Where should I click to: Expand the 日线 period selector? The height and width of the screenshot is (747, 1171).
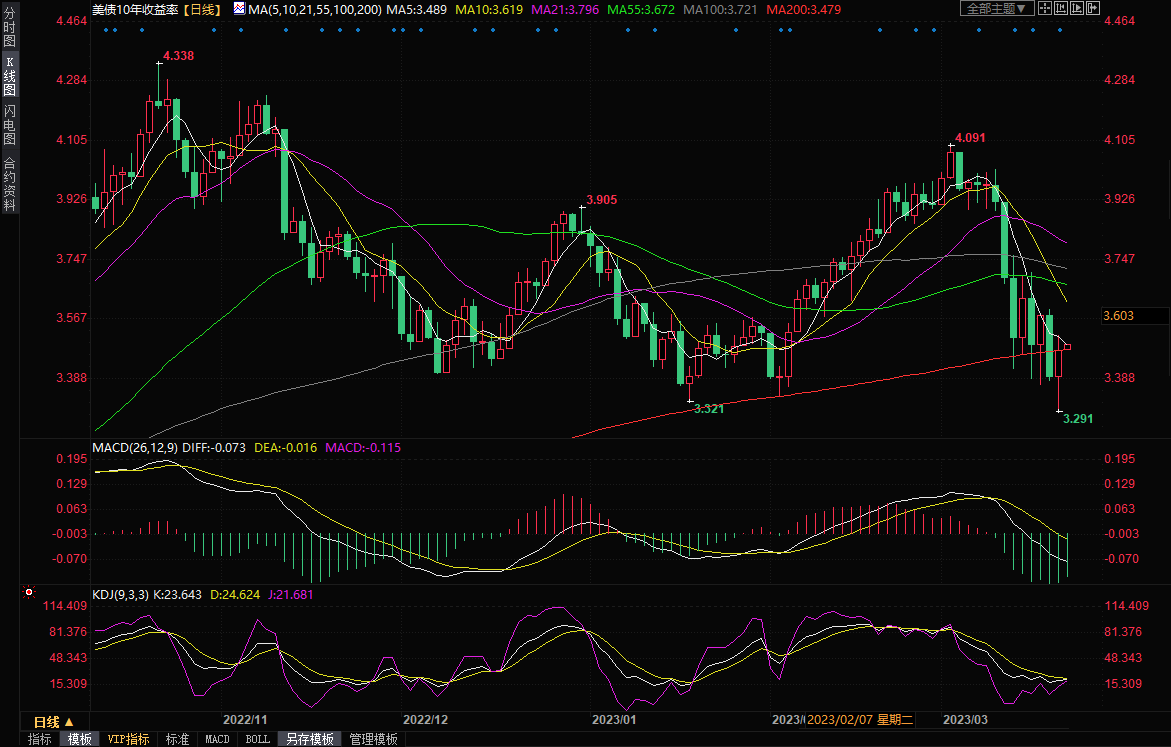pos(53,721)
